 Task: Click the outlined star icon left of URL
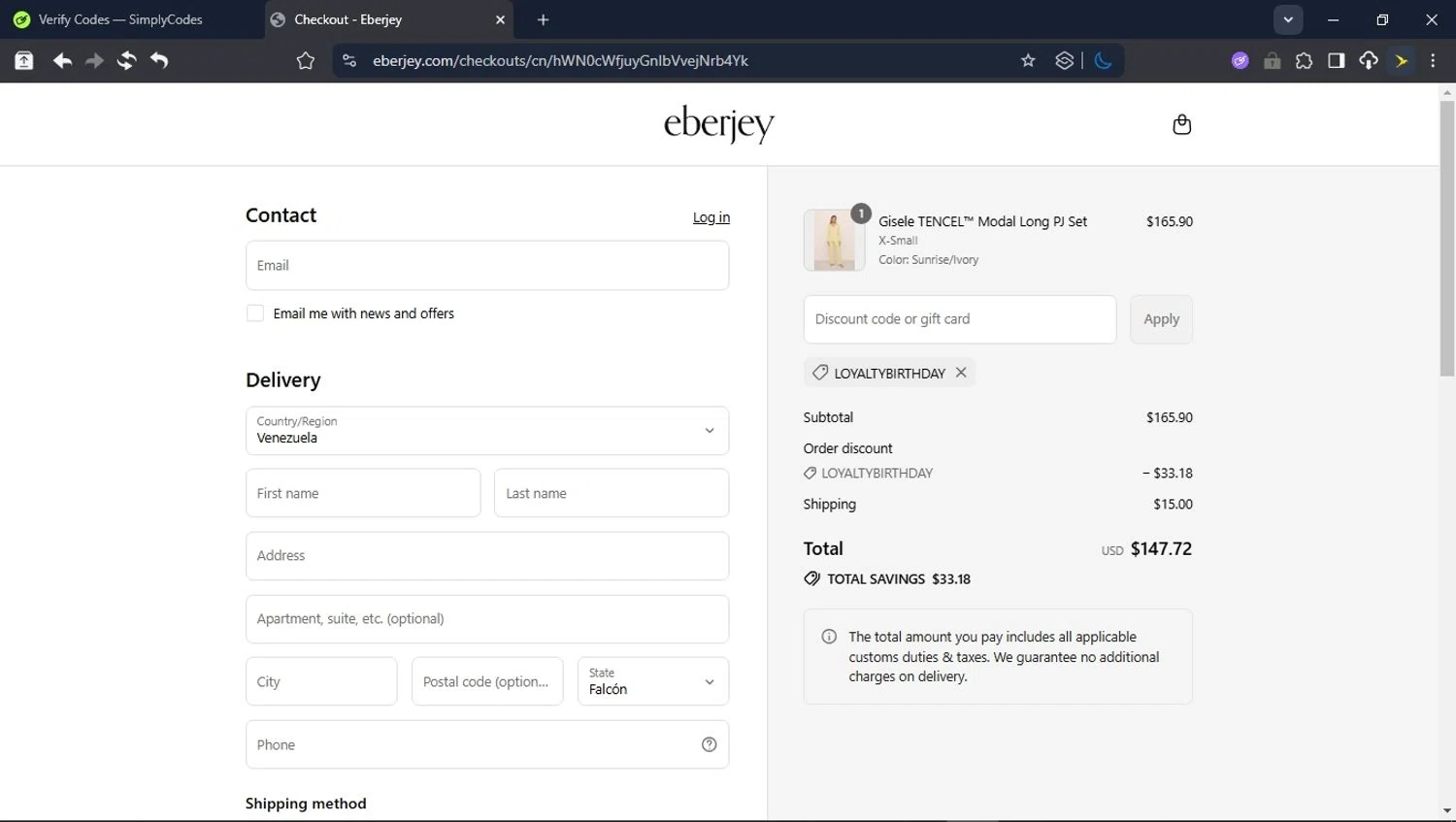306,60
